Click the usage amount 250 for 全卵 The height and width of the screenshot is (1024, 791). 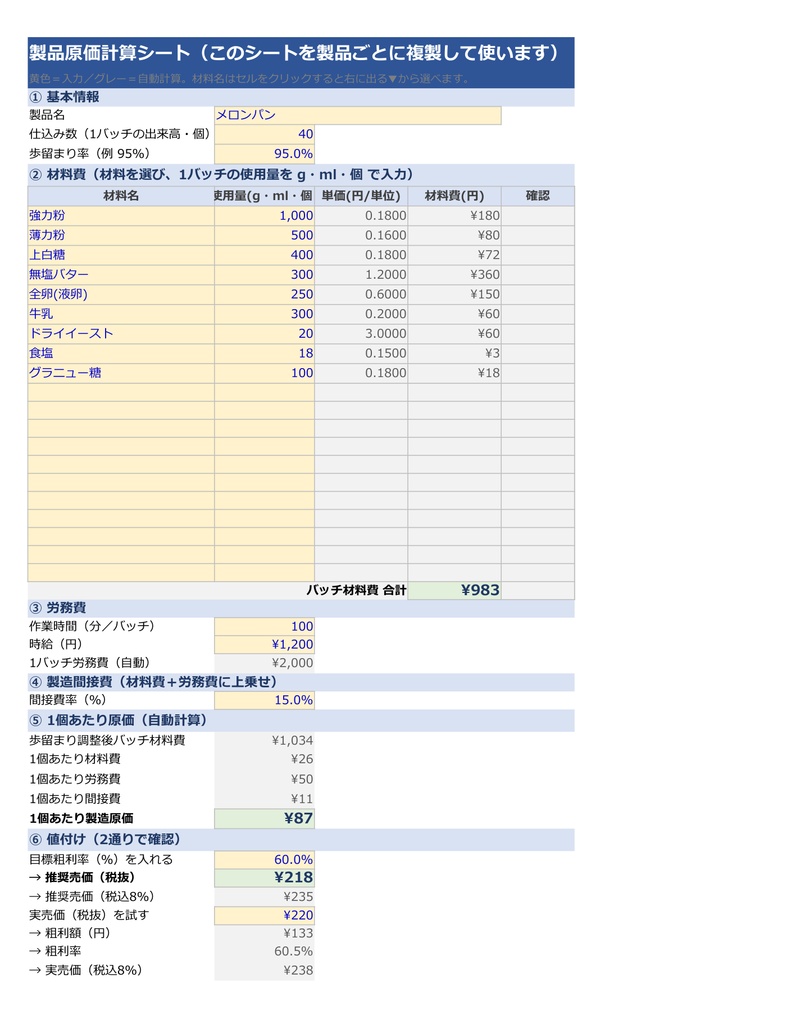pos(265,295)
